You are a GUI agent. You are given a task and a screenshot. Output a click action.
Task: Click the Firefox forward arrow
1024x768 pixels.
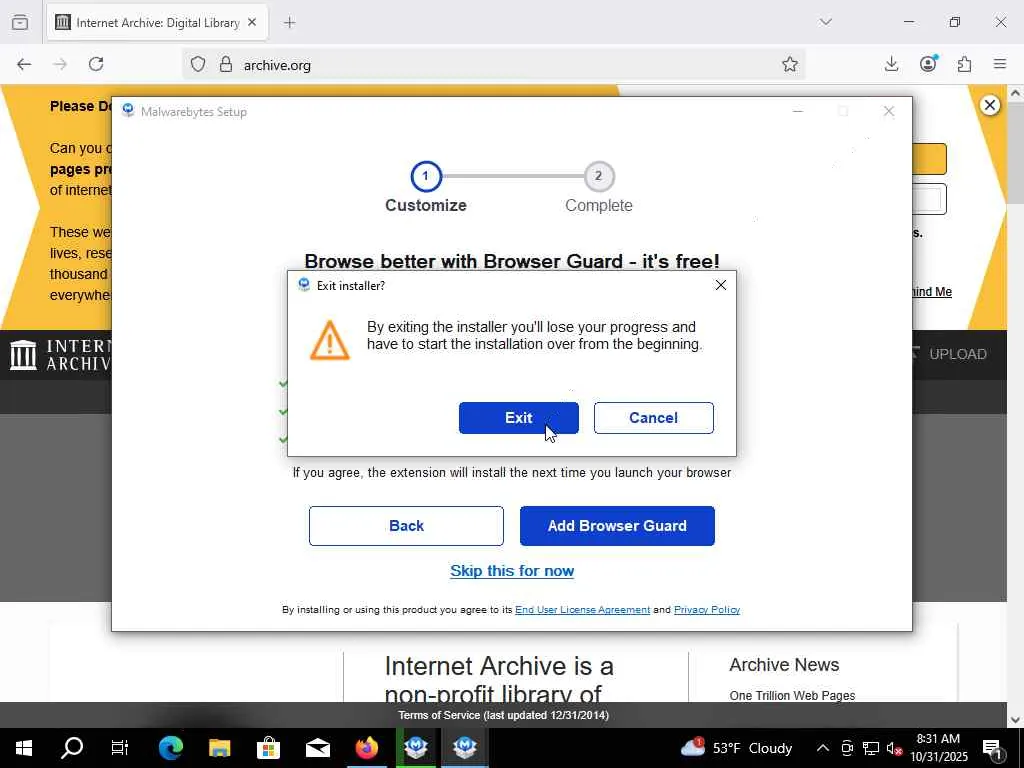point(60,64)
